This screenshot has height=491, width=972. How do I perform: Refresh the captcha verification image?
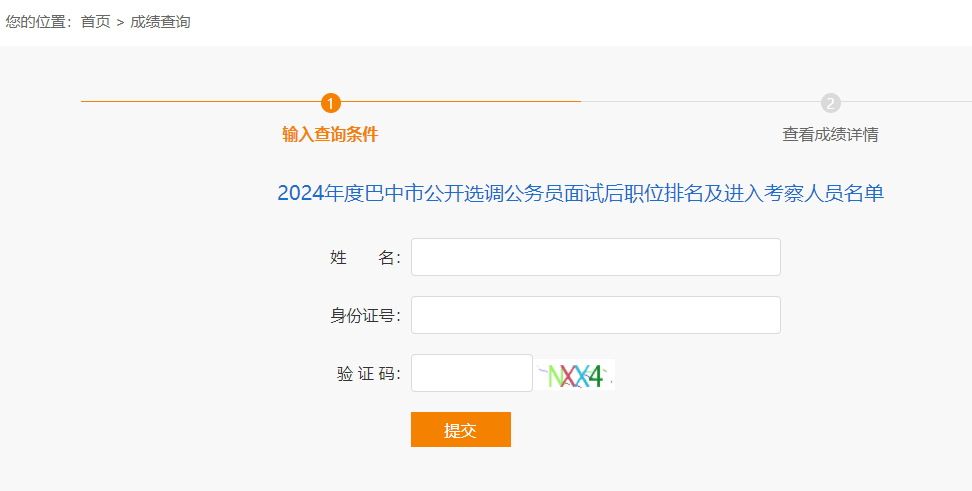click(x=574, y=375)
